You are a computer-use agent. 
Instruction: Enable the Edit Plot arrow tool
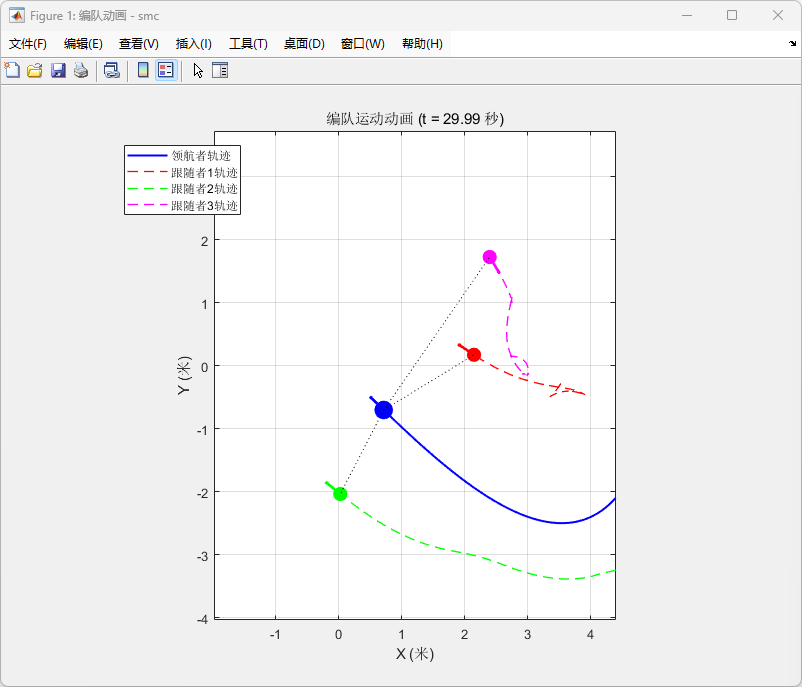point(198,70)
